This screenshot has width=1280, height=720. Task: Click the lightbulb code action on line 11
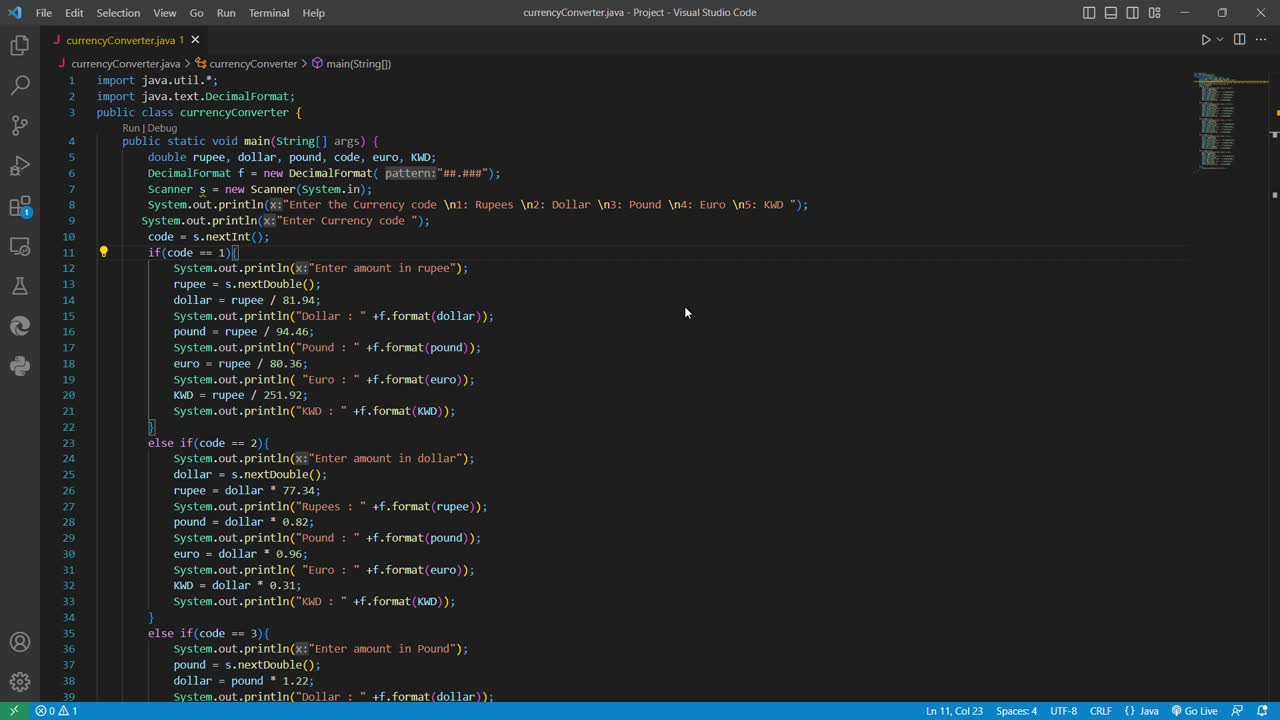point(103,252)
